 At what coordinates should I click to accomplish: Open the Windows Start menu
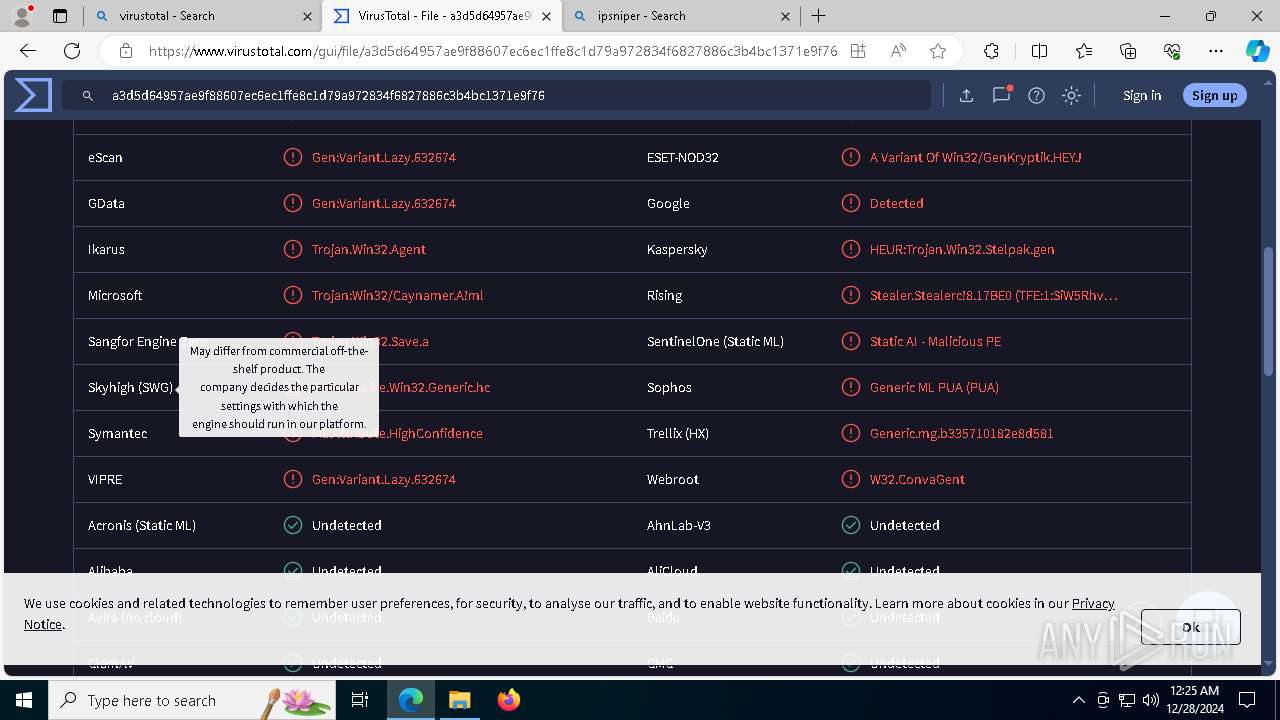click(23, 700)
